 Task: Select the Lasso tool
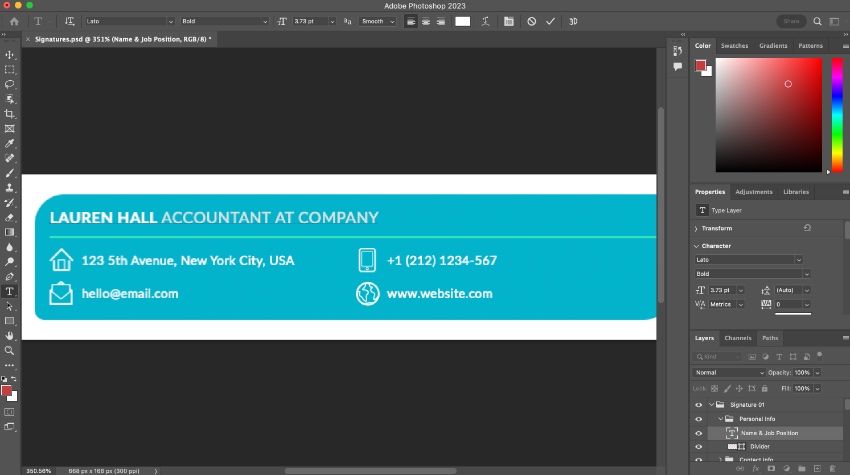pyautogui.click(x=9, y=84)
